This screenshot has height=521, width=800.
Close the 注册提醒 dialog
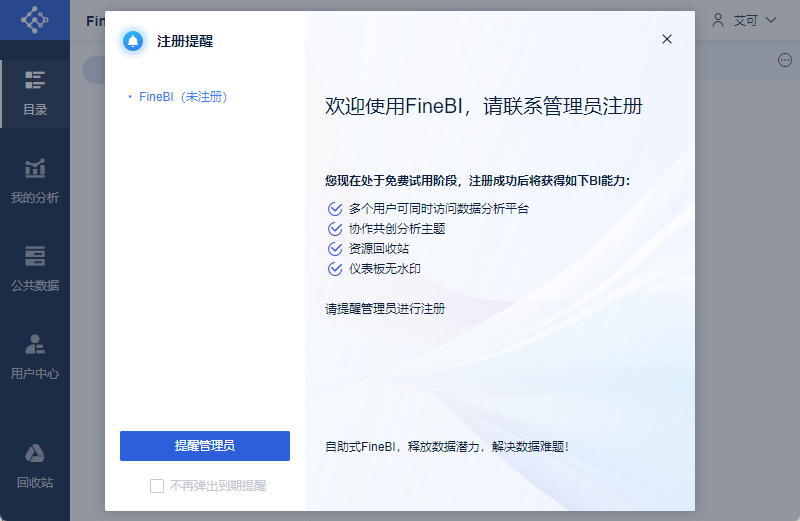[667, 39]
